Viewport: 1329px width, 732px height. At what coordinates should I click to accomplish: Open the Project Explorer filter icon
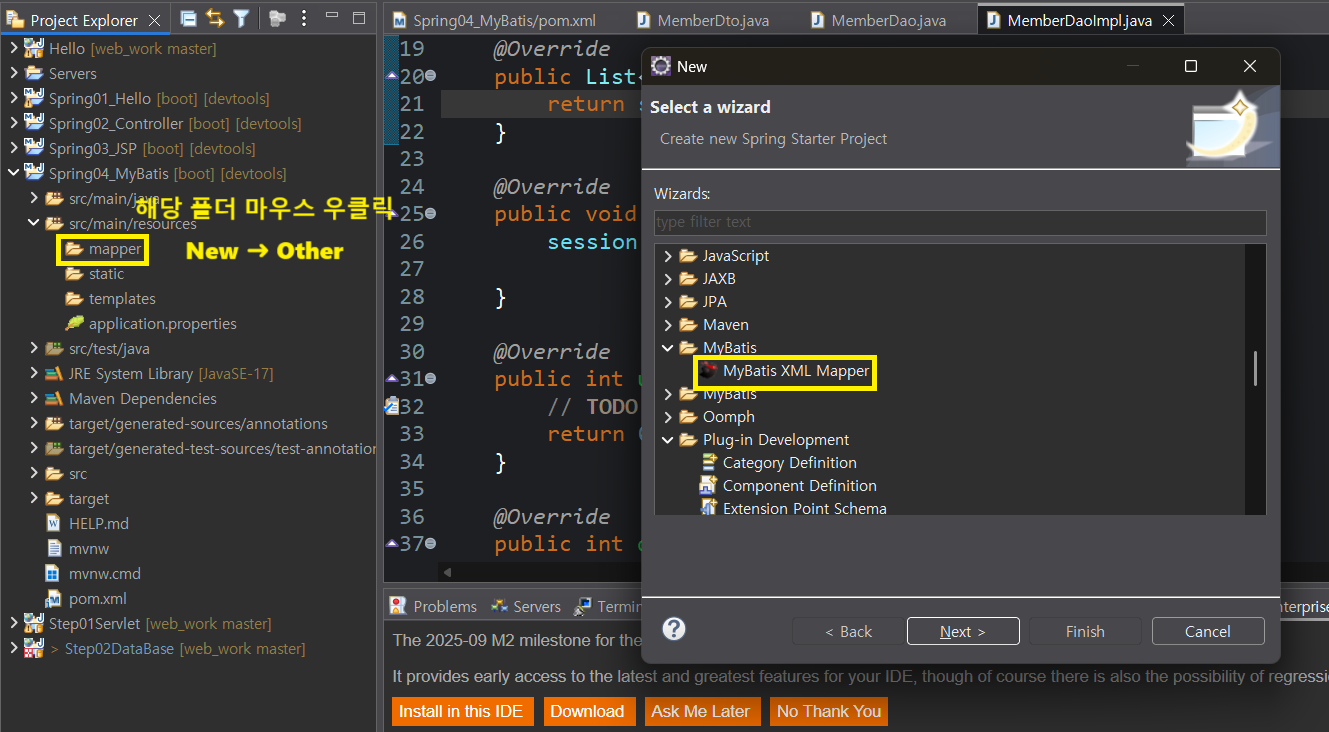(x=242, y=18)
